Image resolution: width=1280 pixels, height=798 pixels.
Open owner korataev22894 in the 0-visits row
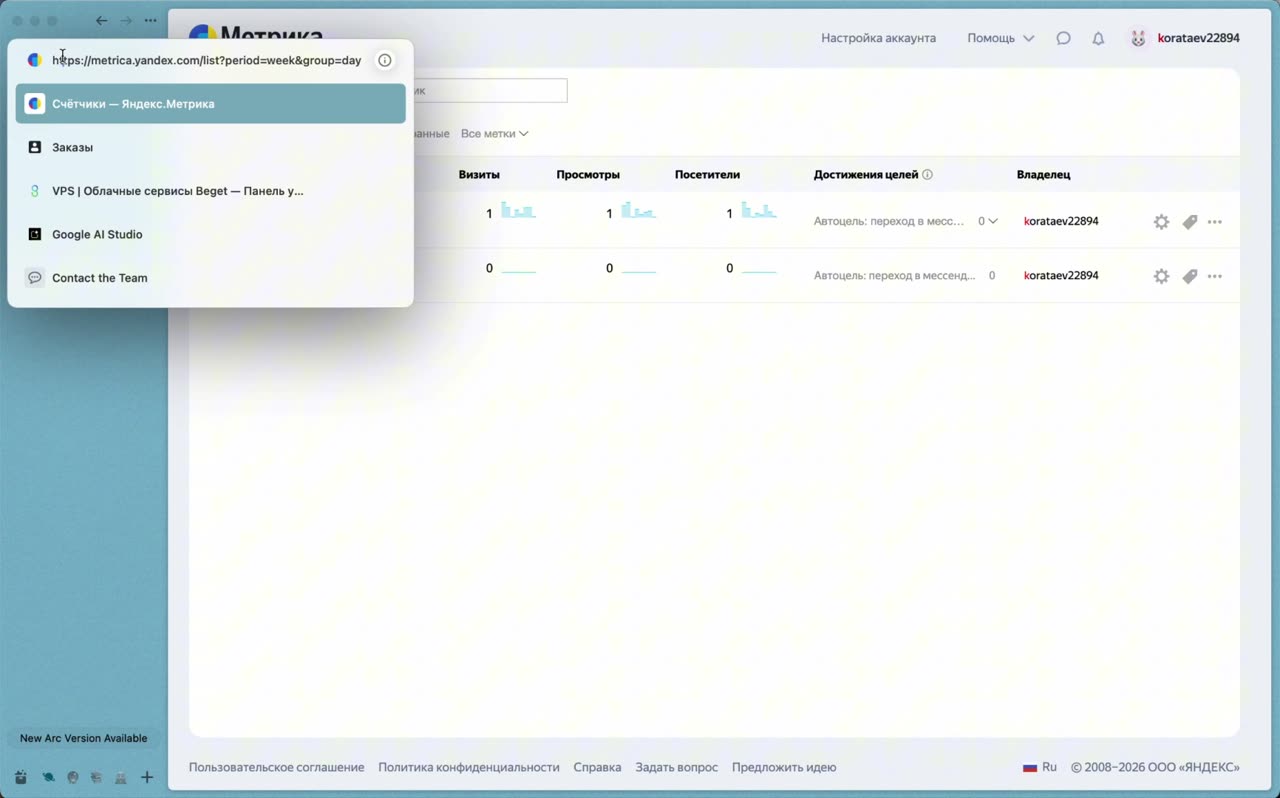pyautogui.click(x=1061, y=275)
